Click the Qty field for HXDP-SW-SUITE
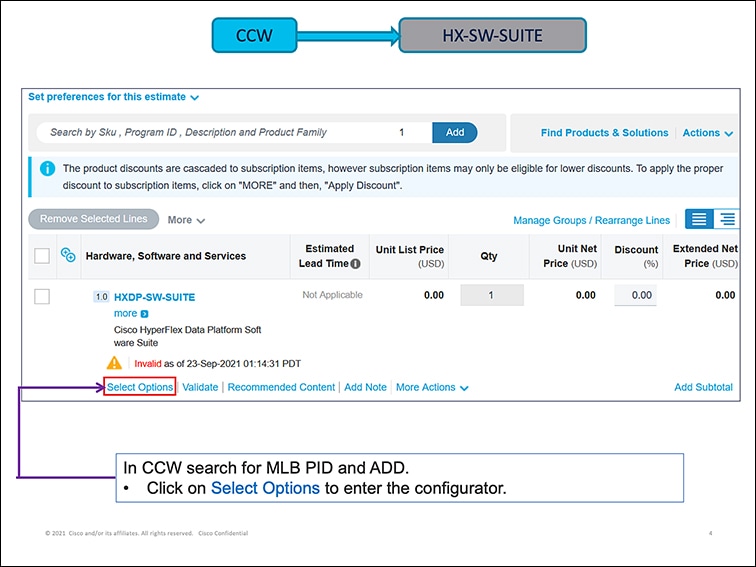Image resolution: width=756 pixels, height=567 pixels. 492,295
